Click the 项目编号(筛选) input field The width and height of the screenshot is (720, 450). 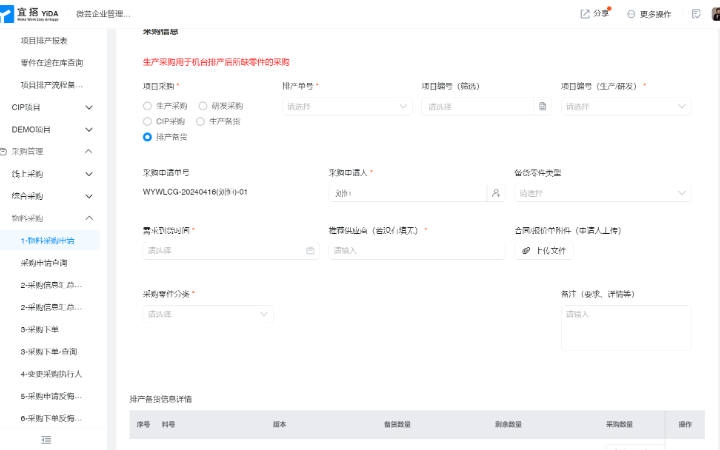tap(477, 107)
